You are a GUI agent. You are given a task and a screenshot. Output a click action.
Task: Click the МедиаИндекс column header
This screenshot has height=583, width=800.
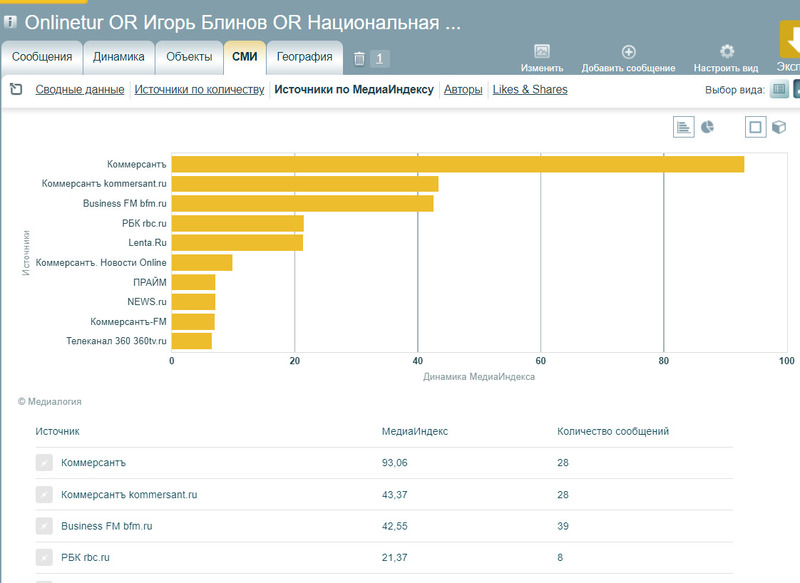[415, 432]
